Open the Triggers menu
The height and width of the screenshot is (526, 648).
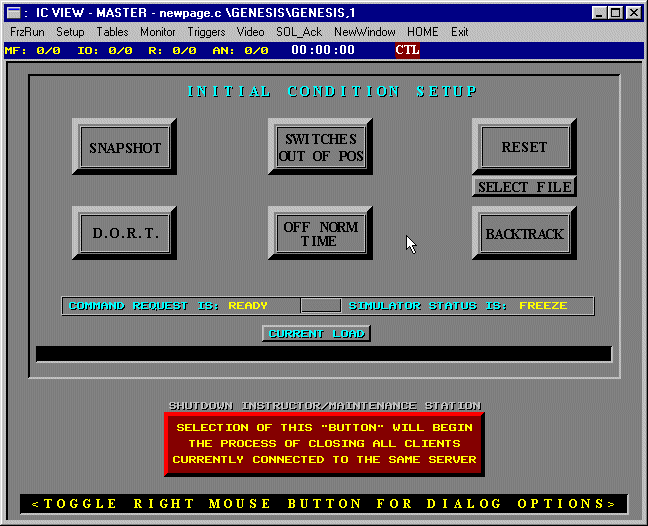point(206,32)
